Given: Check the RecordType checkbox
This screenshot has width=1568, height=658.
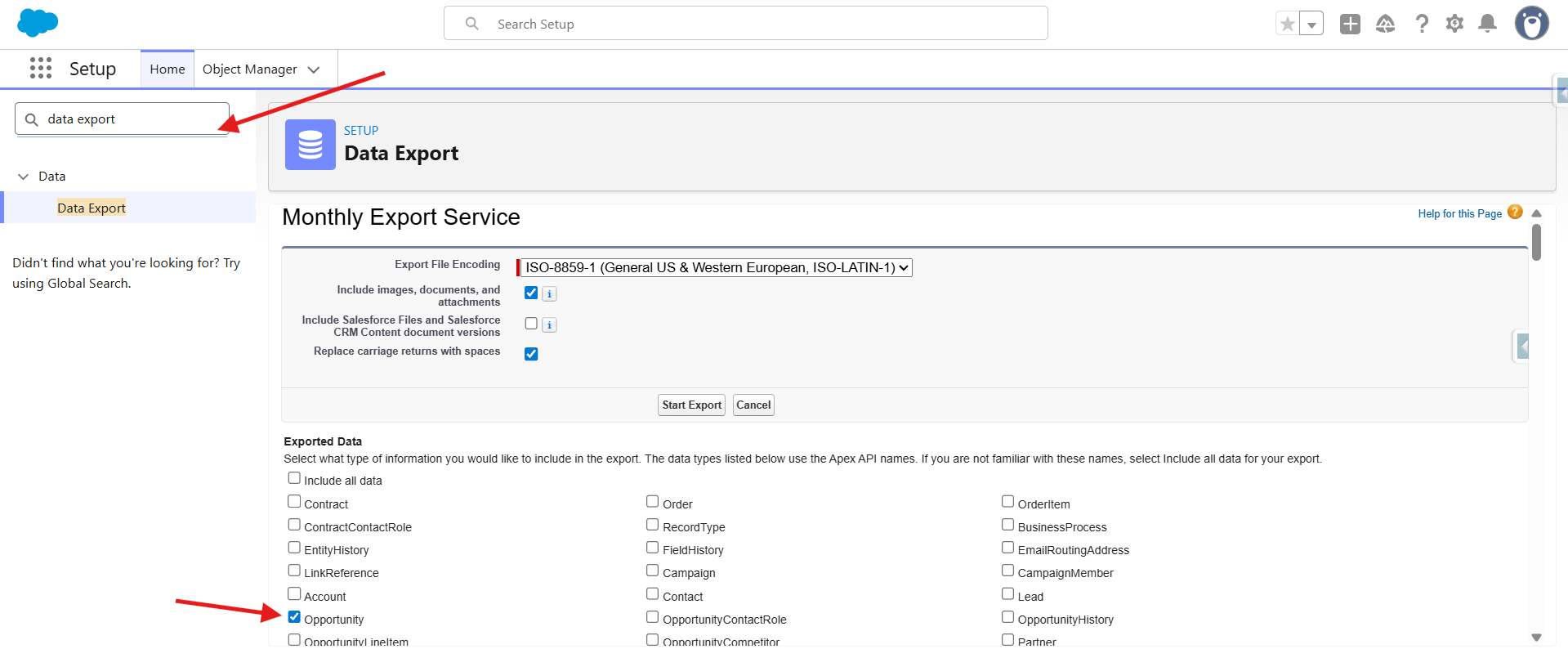Looking at the screenshot, I should coord(653,525).
